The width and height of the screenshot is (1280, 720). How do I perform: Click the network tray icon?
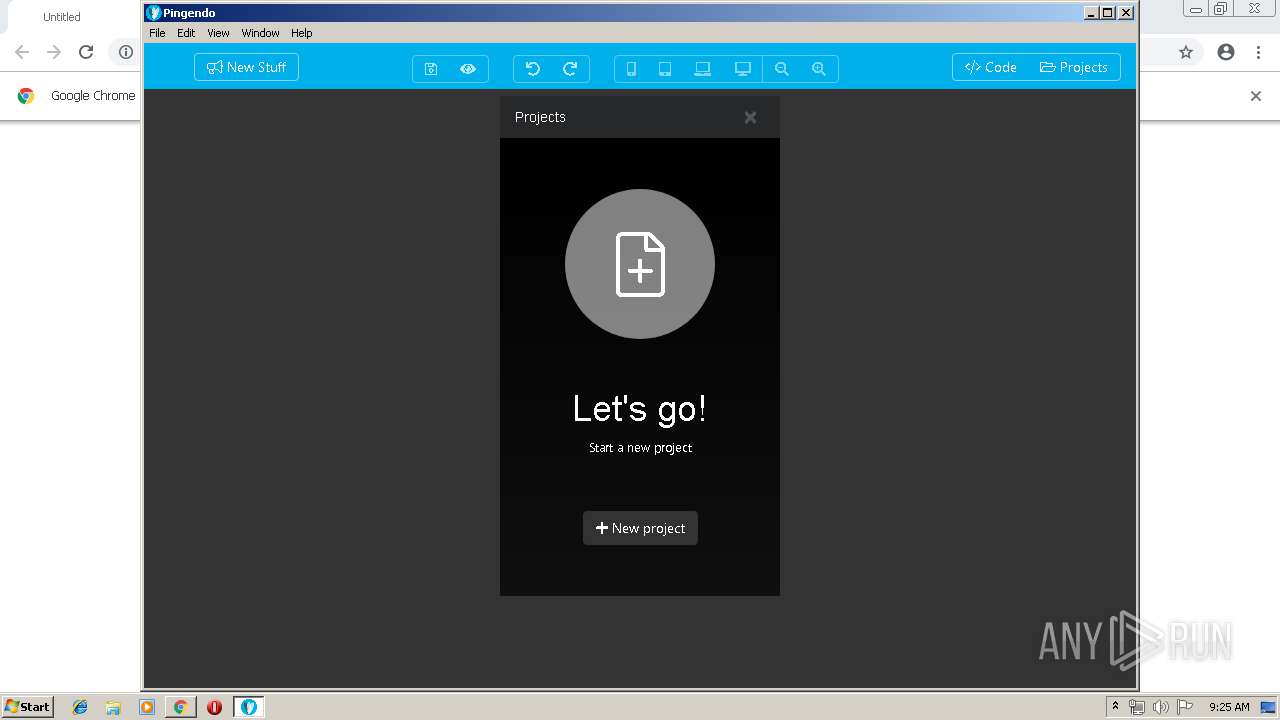[1137, 707]
